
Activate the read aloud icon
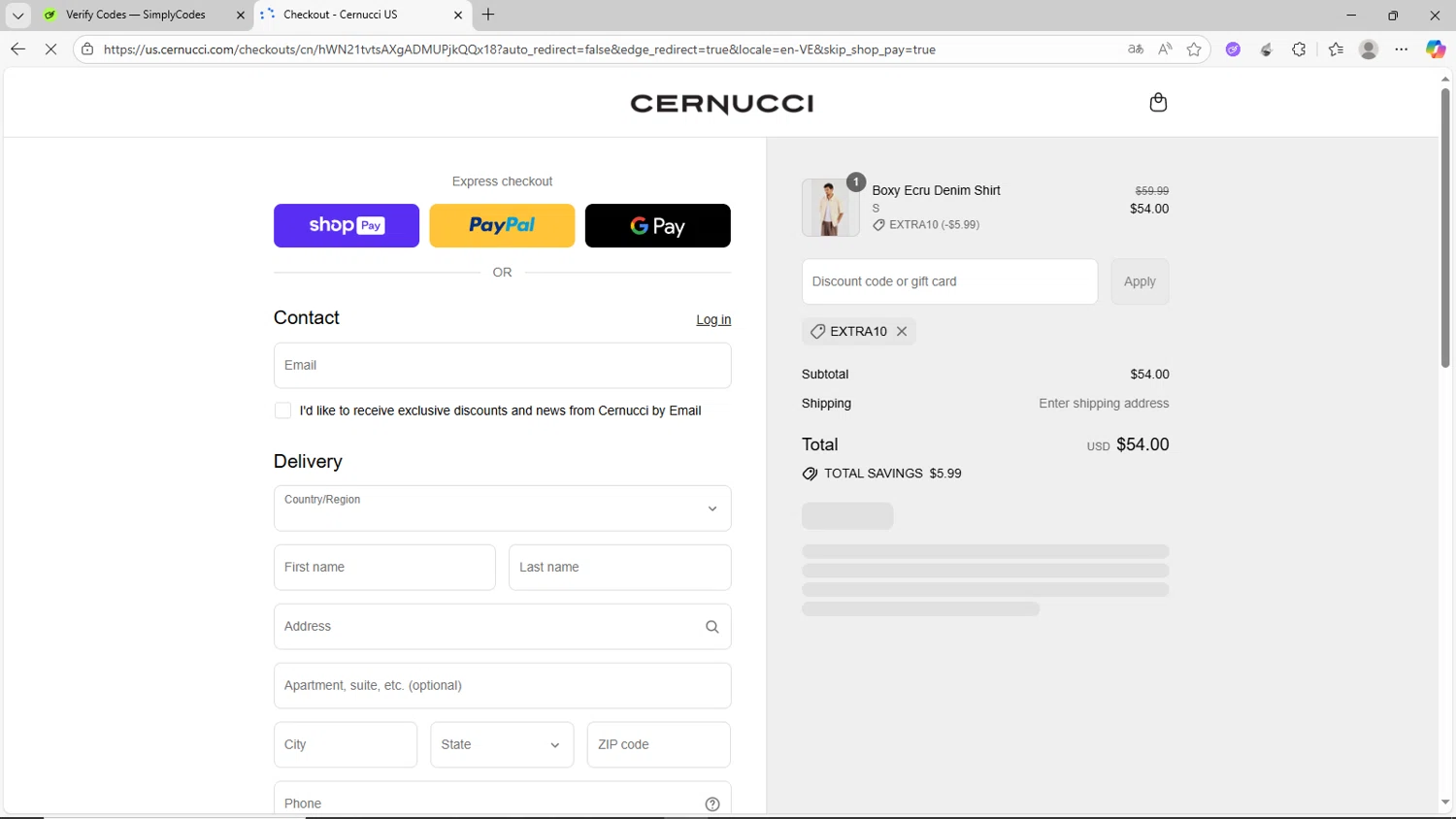[x=1165, y=49]
